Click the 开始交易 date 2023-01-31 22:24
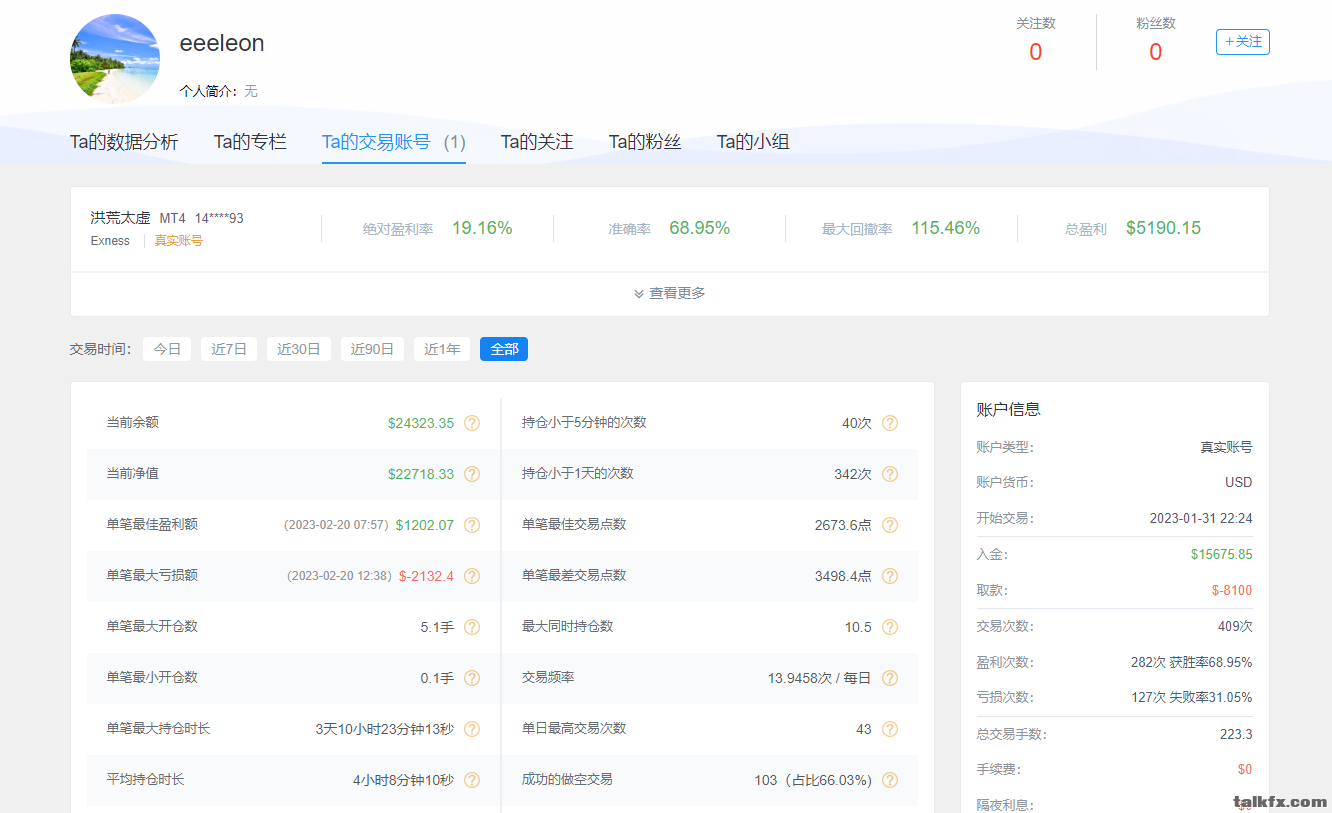1332x813 pixels. 1201,518
